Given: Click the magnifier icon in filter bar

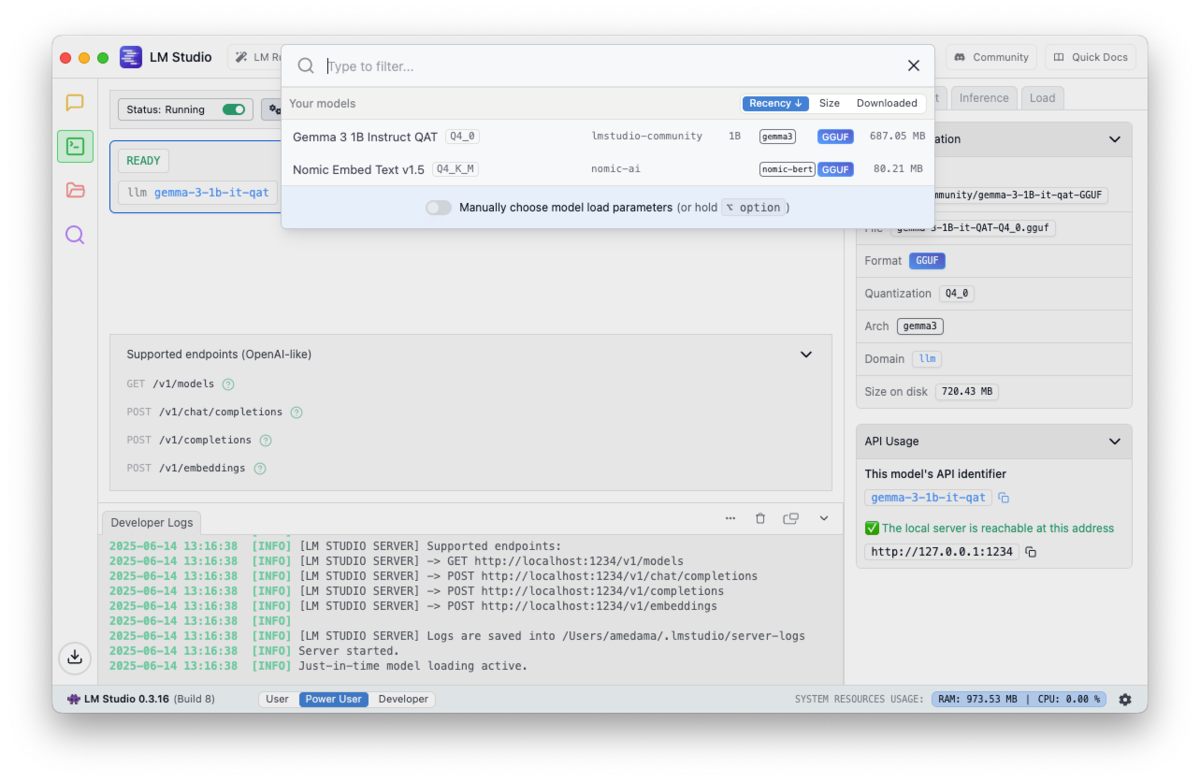Looking at the screenshot, I should coord(306,66).
